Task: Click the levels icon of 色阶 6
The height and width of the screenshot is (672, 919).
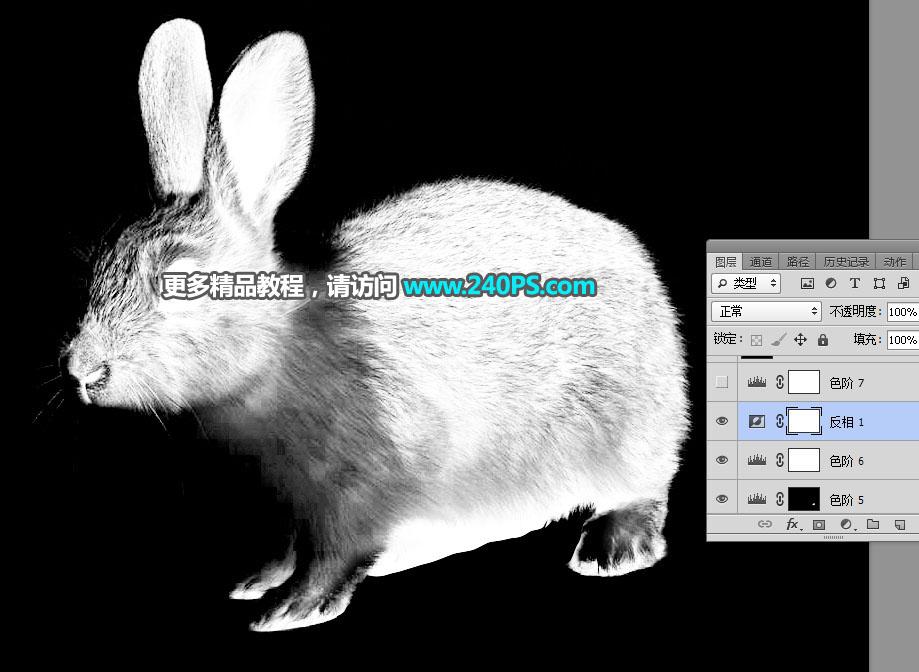Action: [757, 460]
